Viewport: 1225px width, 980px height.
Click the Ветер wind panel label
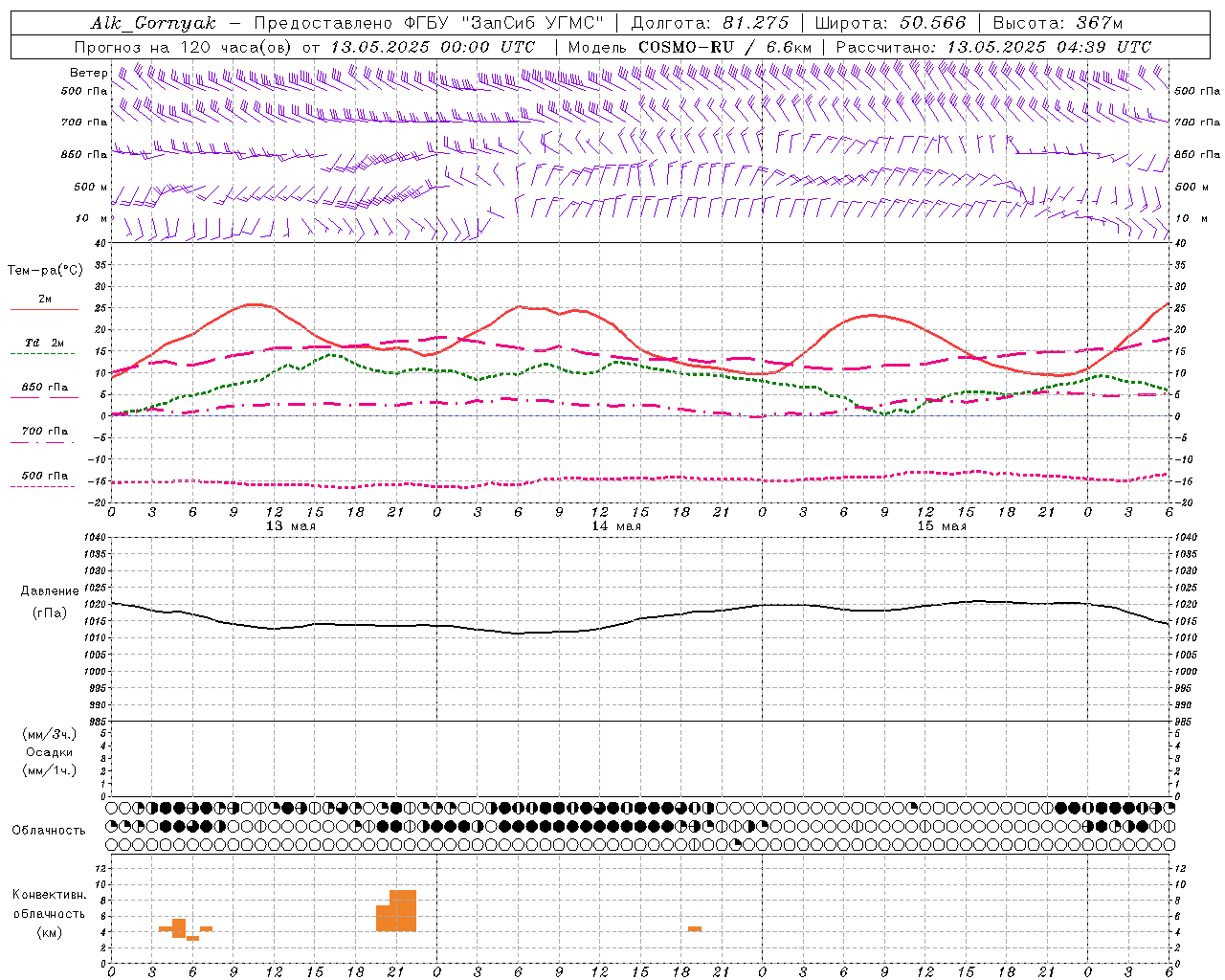[88, 73]
